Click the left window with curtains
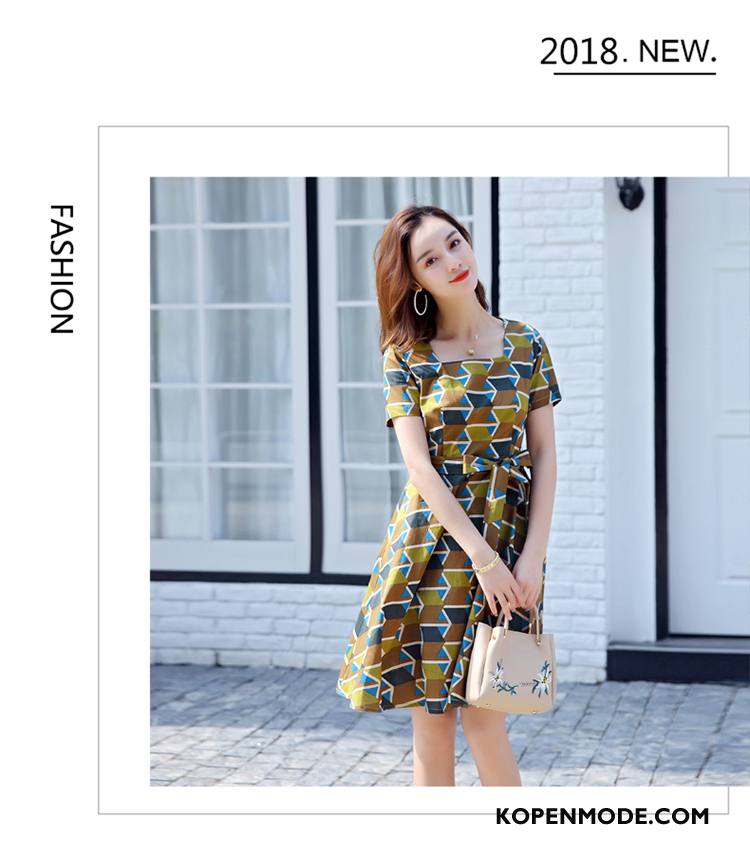 tap(229, 374)
